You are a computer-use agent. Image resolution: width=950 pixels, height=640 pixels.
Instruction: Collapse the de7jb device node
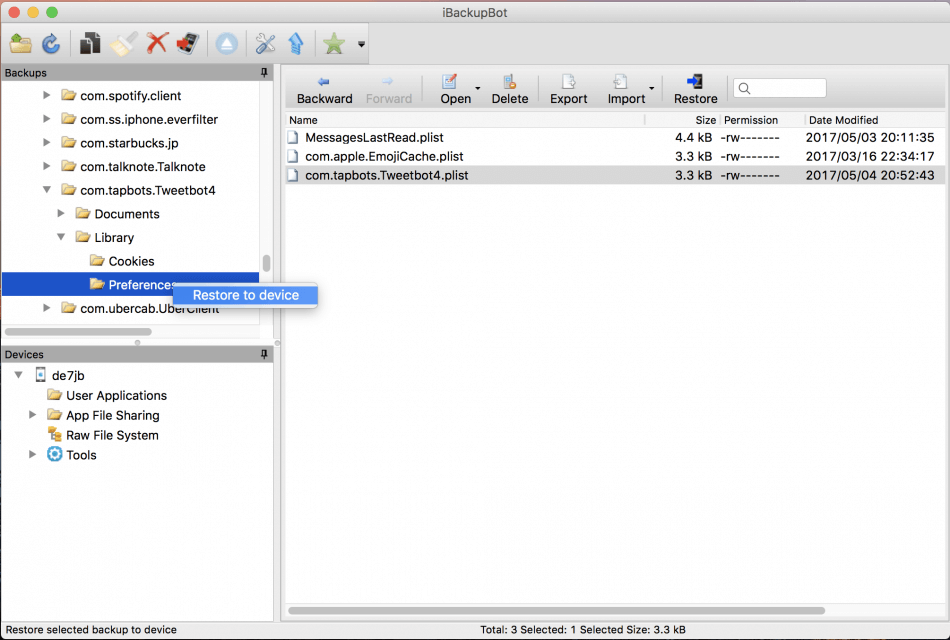[19, 375]
